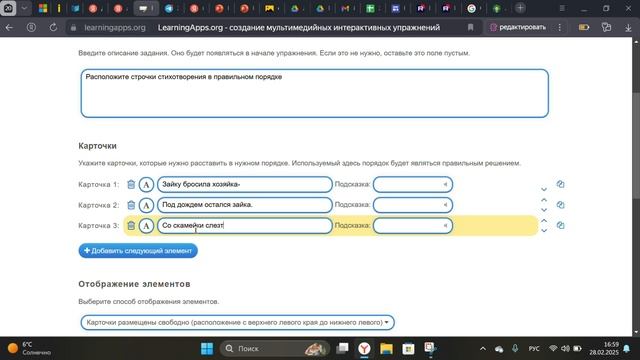Reload the page
The width and height of the screenshot is (640, 360).
pos(53,27)
